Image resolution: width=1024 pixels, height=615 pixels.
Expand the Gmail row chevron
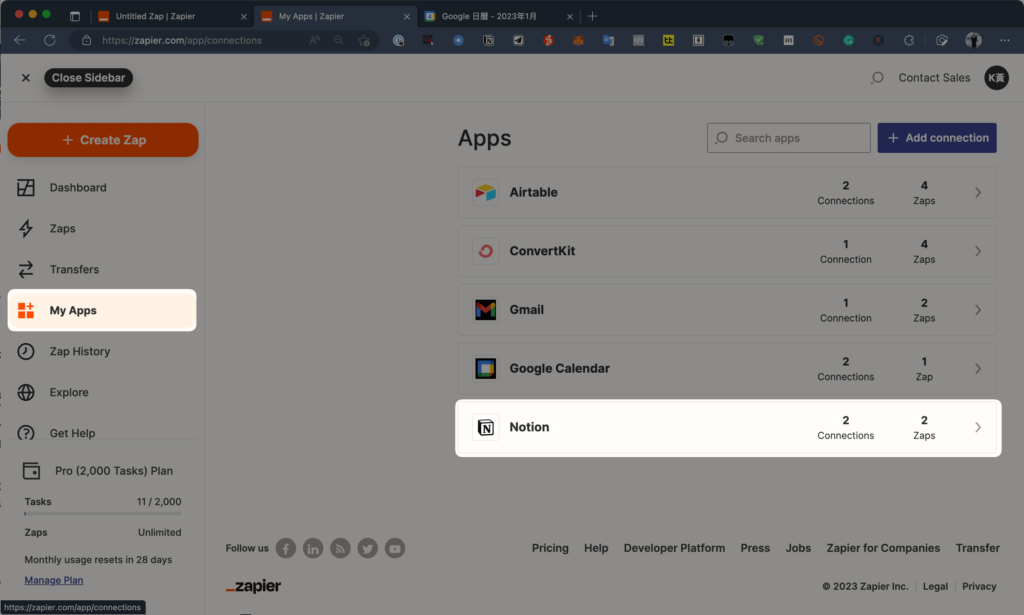[978, 309]
